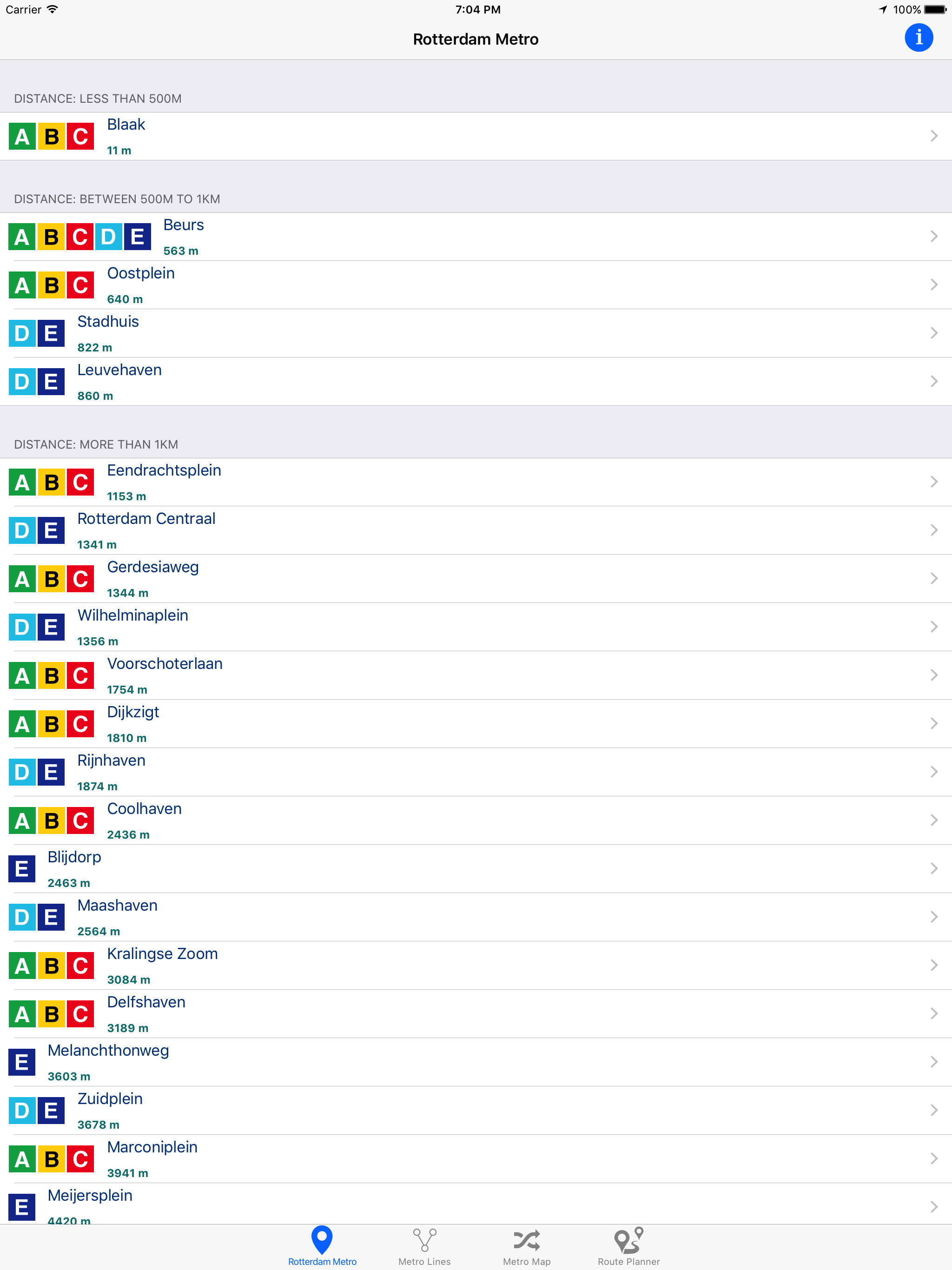
Task: Click line D badge for Beurs
Action: click(x=108, y=237)
